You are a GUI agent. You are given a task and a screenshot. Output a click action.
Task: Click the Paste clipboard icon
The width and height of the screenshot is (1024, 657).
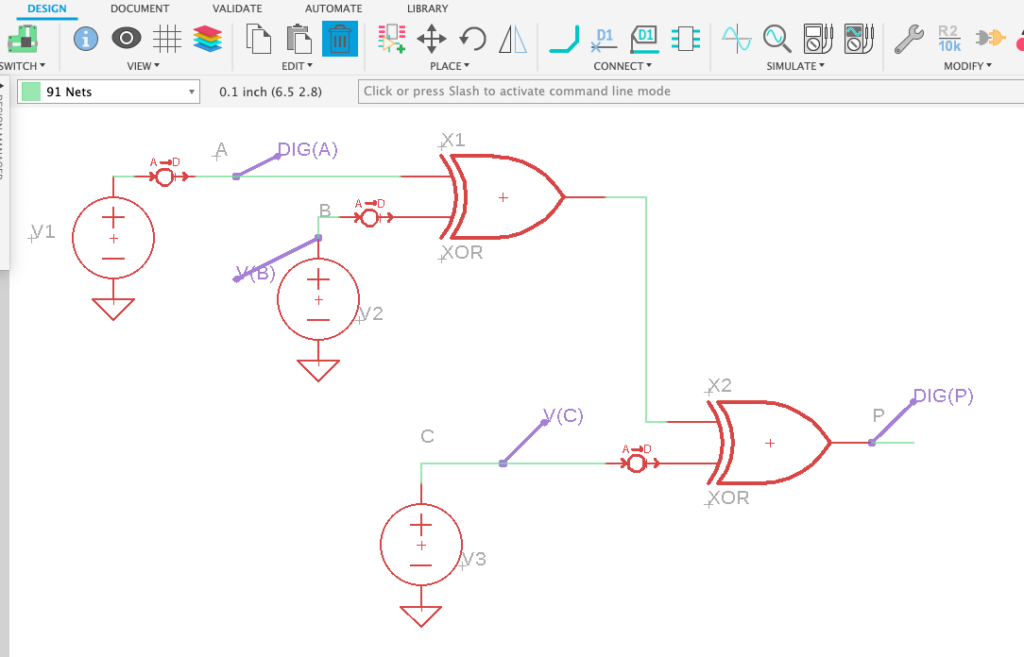click(299, 39)
